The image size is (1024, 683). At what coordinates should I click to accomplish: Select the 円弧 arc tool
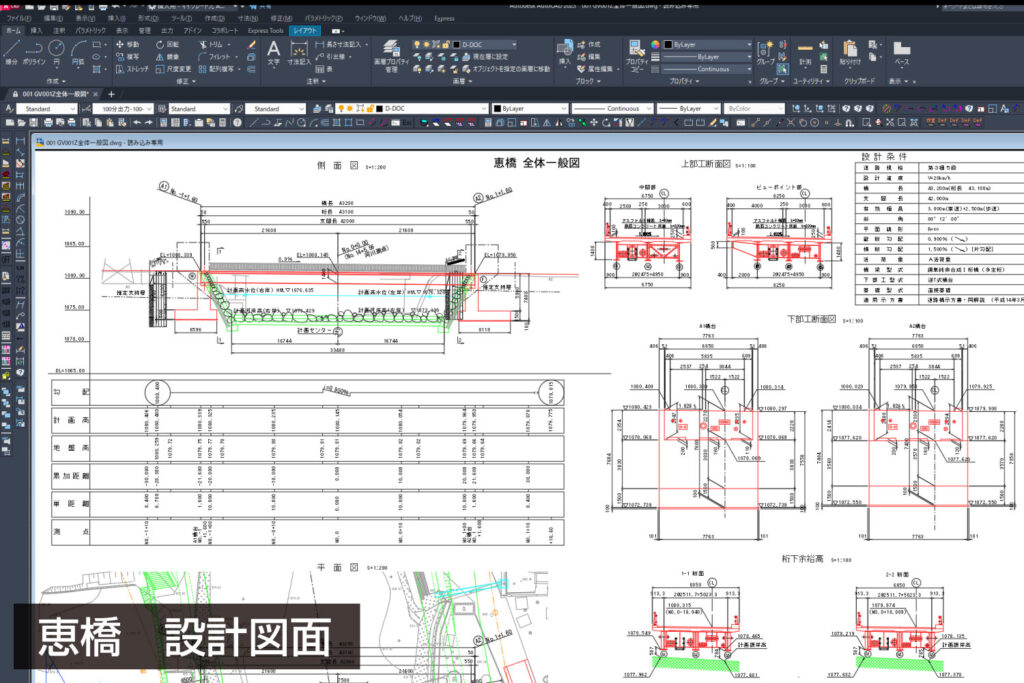[x=78, y=53]
